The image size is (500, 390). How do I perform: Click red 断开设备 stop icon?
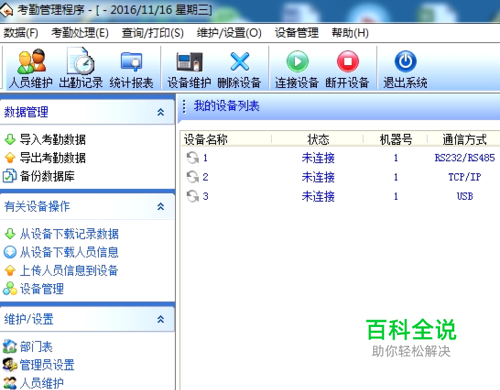348,61
